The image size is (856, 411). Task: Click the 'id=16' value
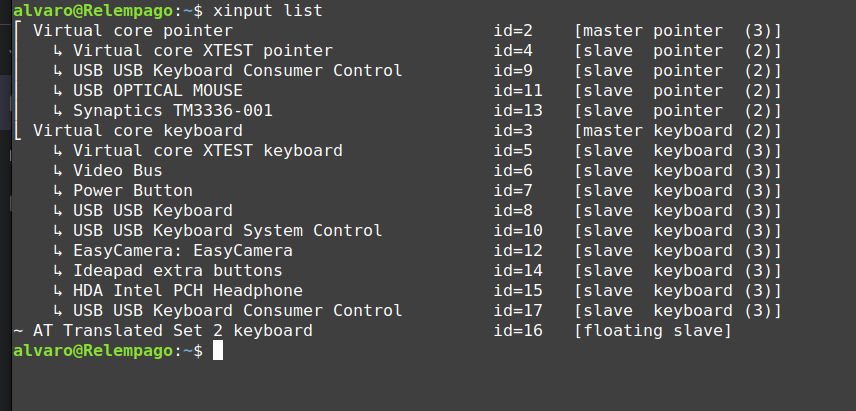pos(518,331)
